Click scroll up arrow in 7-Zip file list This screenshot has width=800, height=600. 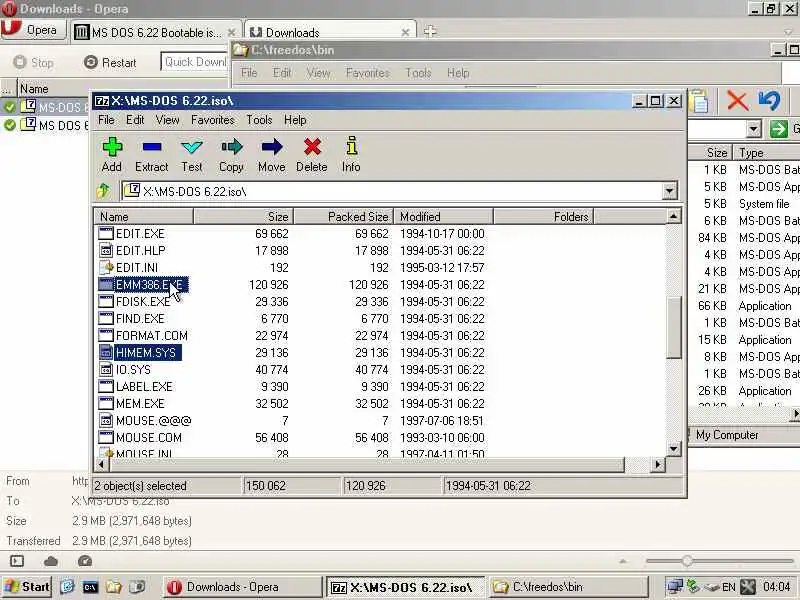[x=673, y=216]
